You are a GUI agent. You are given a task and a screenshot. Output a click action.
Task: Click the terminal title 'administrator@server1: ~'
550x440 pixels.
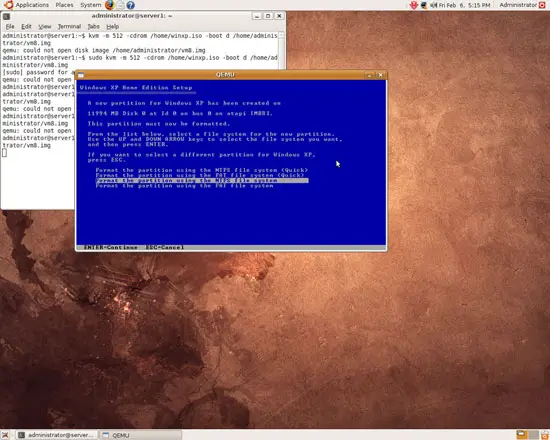(132, 16)
